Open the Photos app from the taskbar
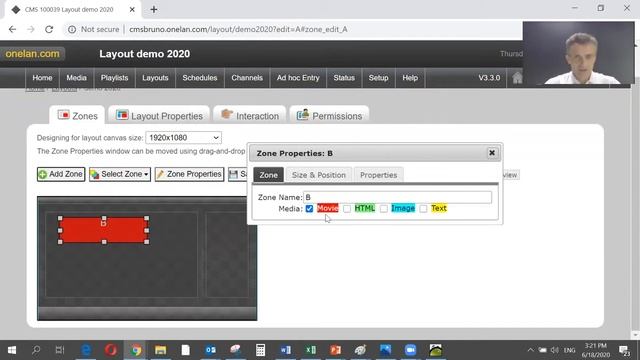The height and width of the screenshot is (360, 640). [385, 350]
